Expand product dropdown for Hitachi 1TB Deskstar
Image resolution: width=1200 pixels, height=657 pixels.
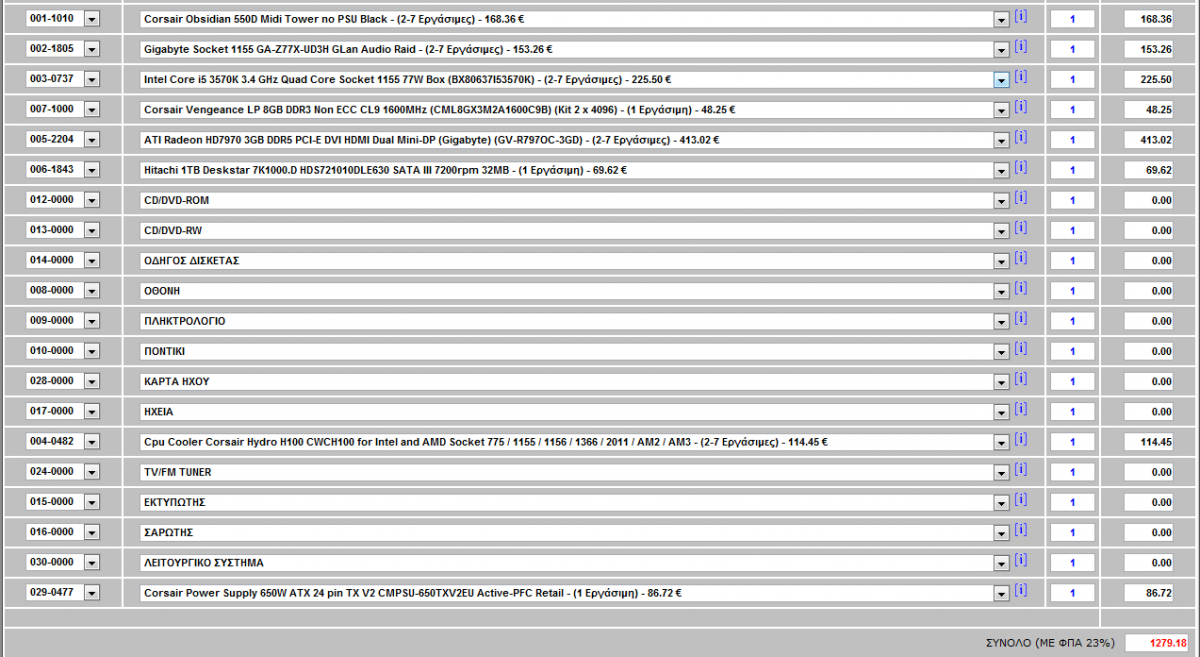(x=1001, y=170)
